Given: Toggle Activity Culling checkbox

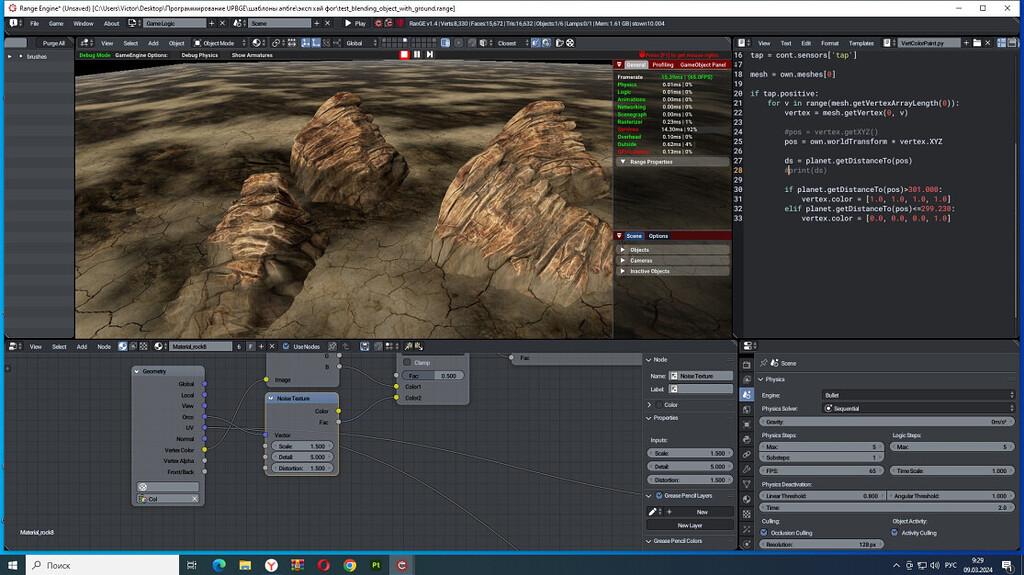Looking at the screenshot, I should pos(895,533).
